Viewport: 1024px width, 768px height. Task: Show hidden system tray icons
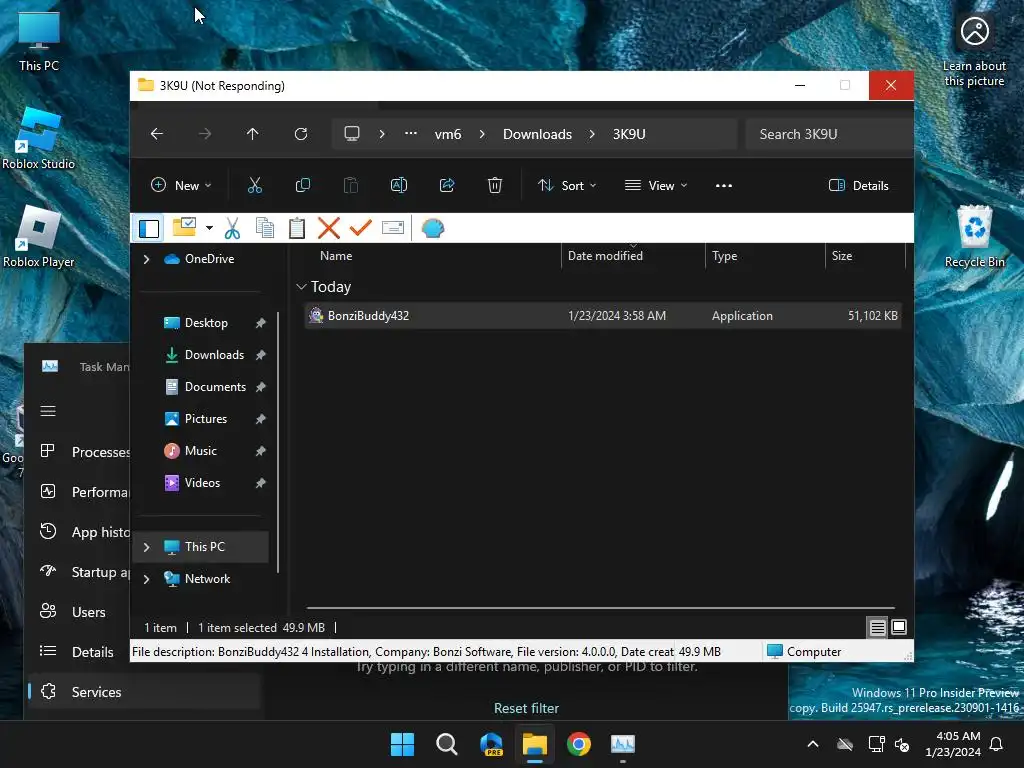pos(813,744)
